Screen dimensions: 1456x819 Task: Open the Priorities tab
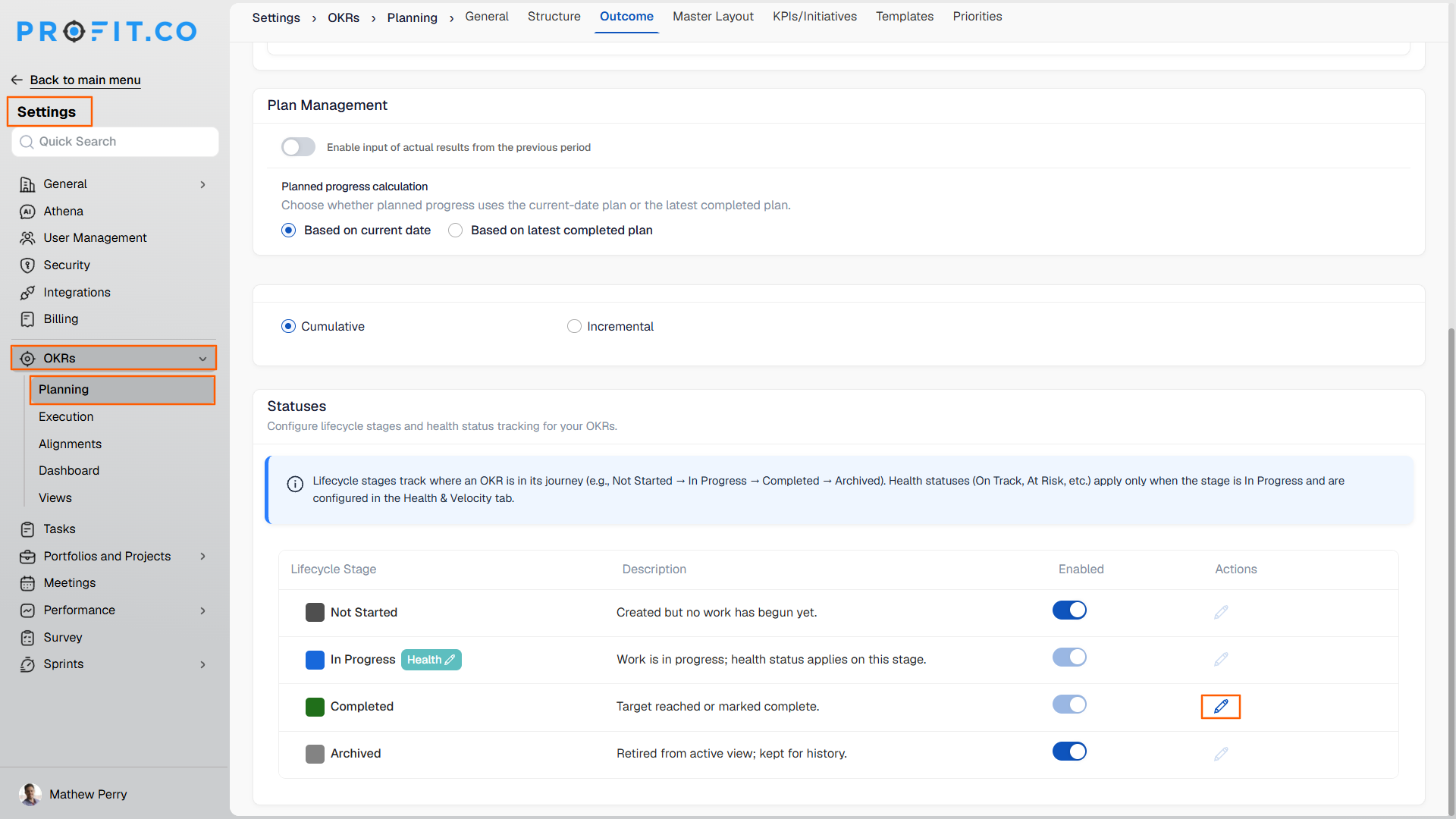point(977,17)
